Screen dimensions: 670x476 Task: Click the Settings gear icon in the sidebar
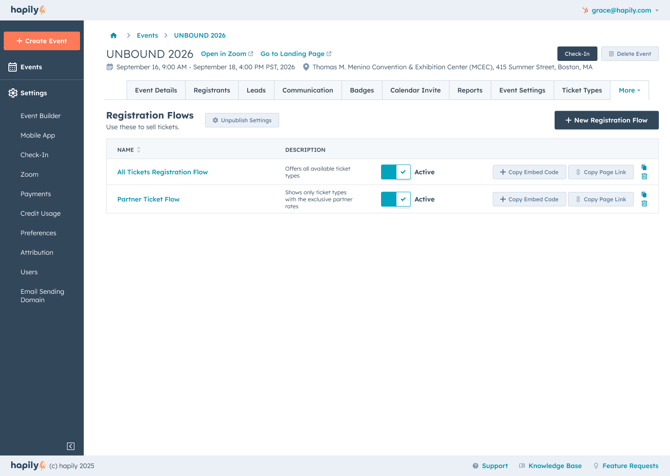tap(13, 93)
